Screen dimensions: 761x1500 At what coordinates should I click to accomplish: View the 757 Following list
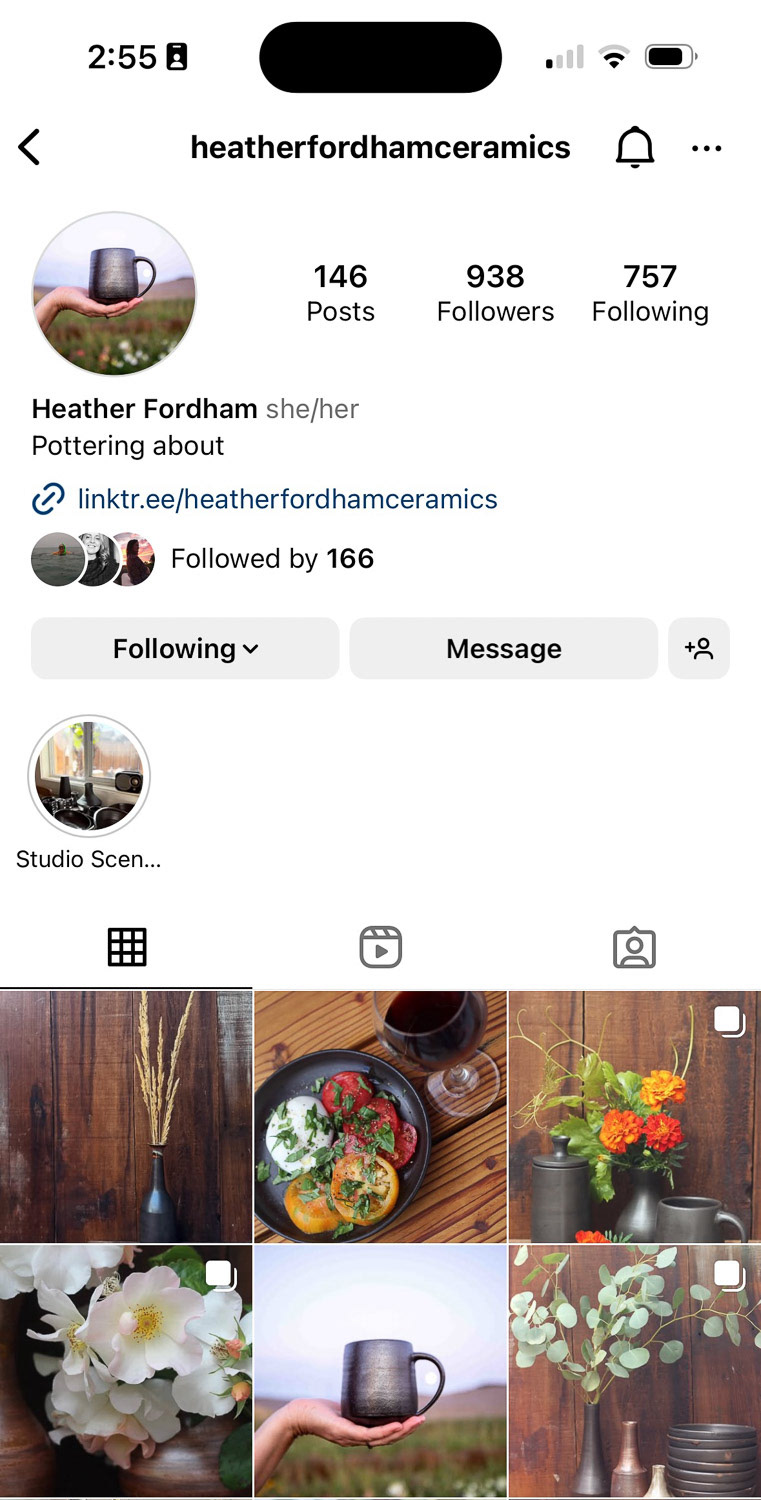pyautogui.click(x=650, y=293)
